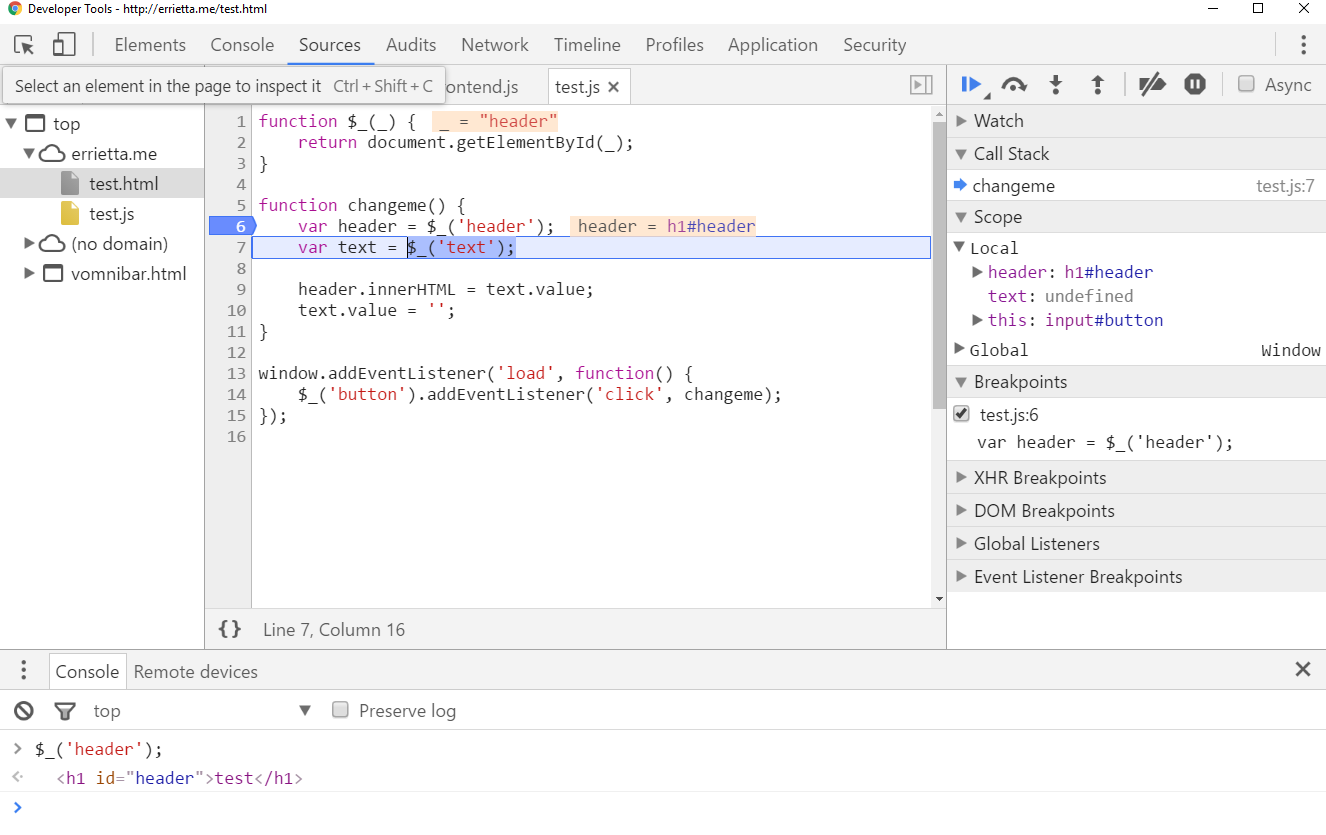The width and height of the screenshot is (1326, 835).
Task: Close the console drawer
Action: click(x=1303, y=670)
